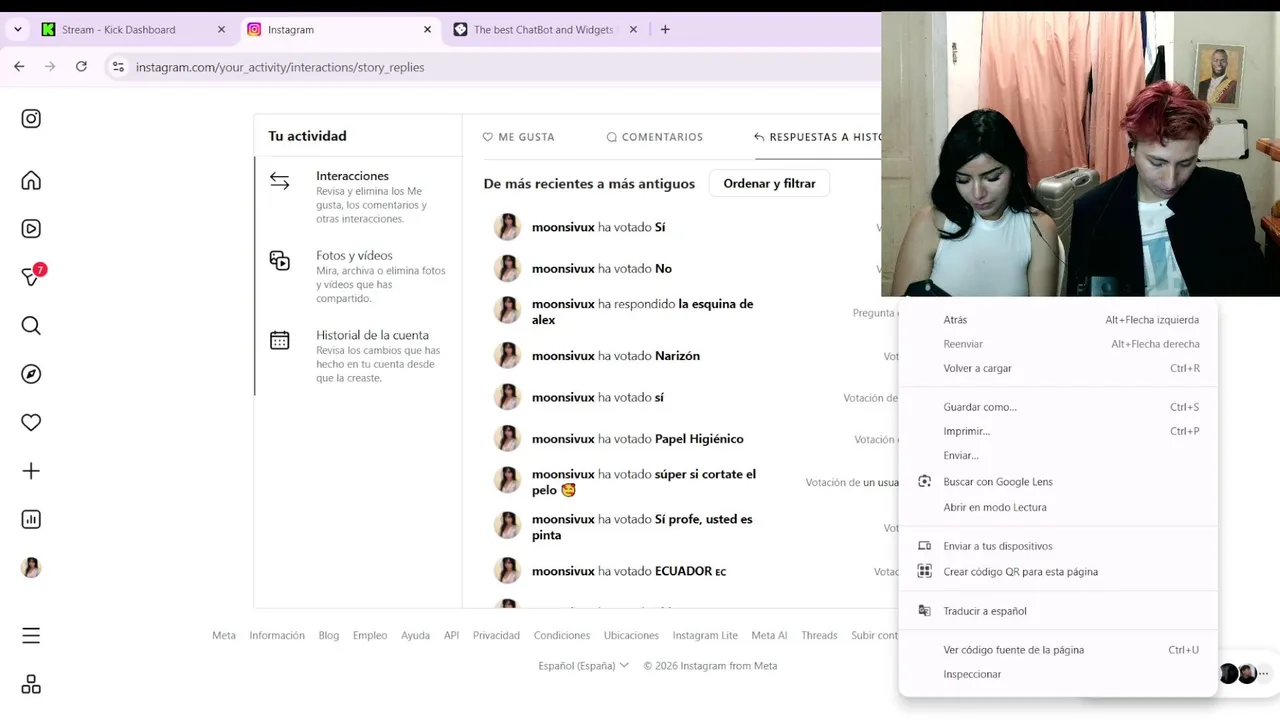
Task: Open Notifications heart icon
Action: (31, 422)
